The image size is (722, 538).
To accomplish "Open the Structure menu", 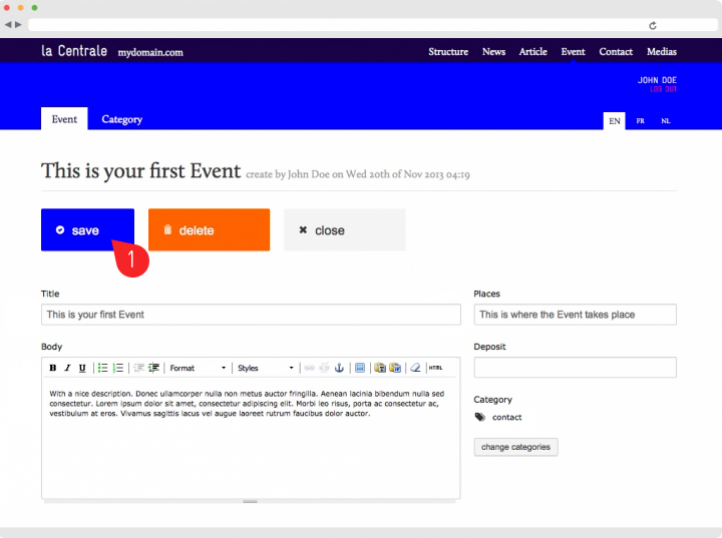I will tap(448, 52).
